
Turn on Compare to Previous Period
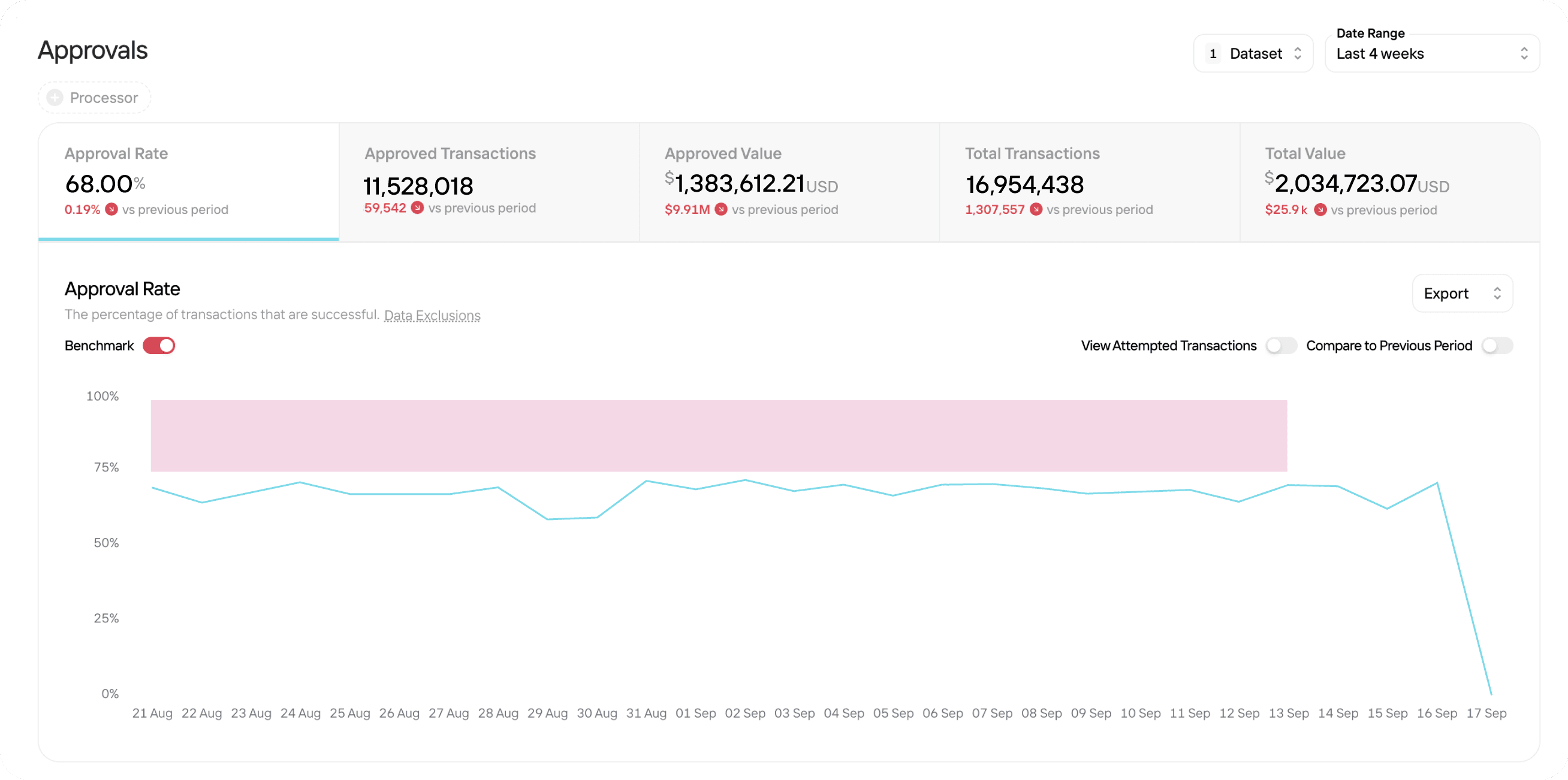click(x=1497, y=346)
